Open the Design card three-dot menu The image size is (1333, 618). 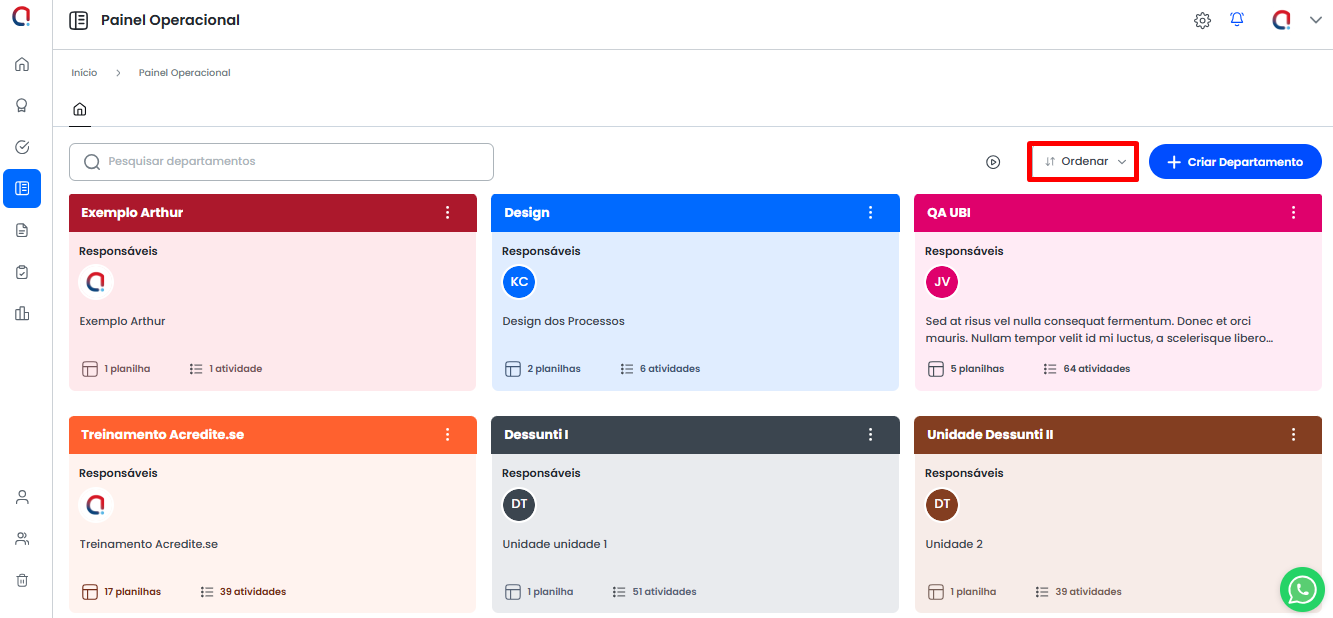(x=870, y=213)
